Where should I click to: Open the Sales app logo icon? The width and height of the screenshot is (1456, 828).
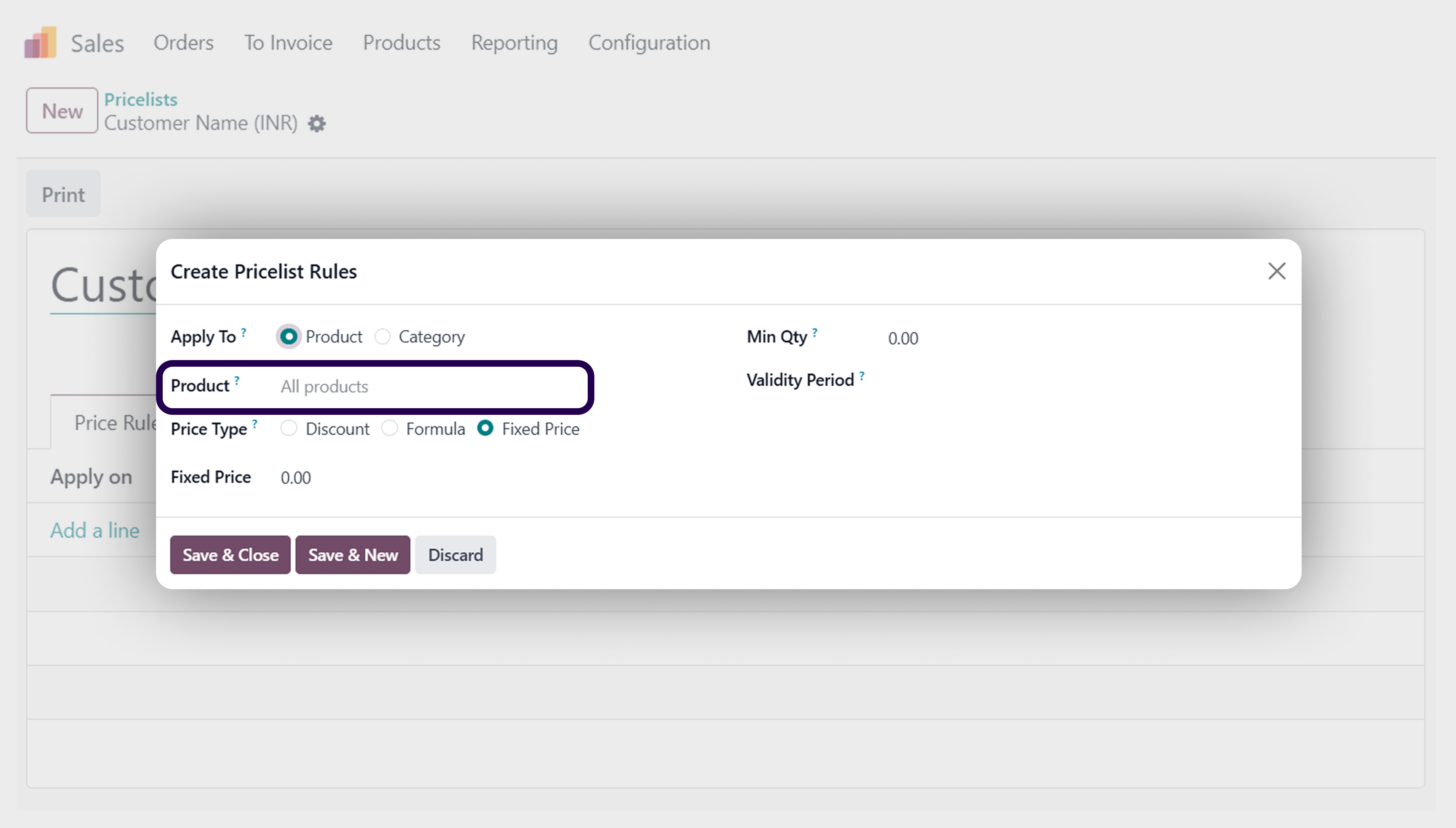[x=40, y=43]
